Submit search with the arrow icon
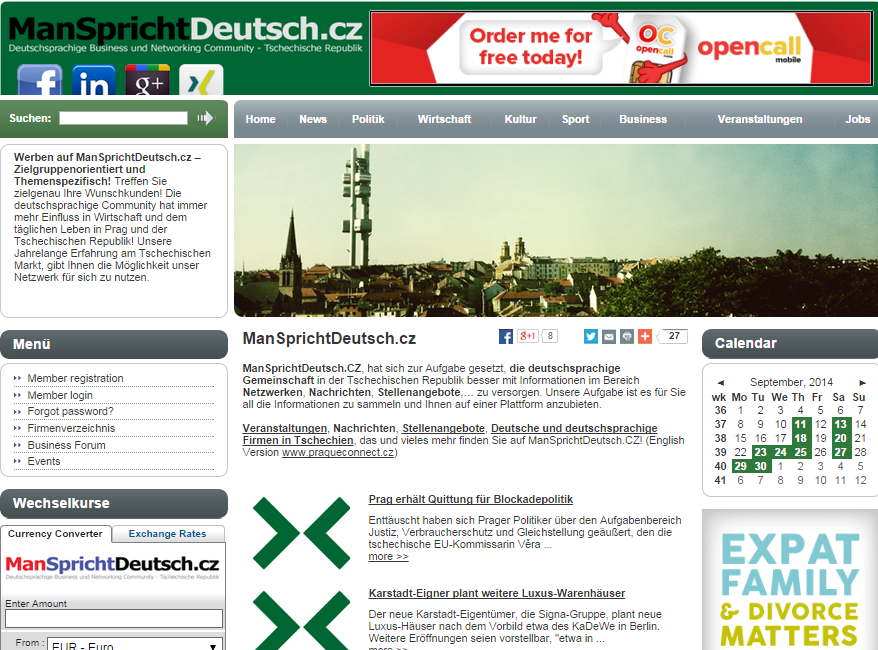Image resolution: width=878 pixels, height=650 pixels. click(x=205, y=118)
